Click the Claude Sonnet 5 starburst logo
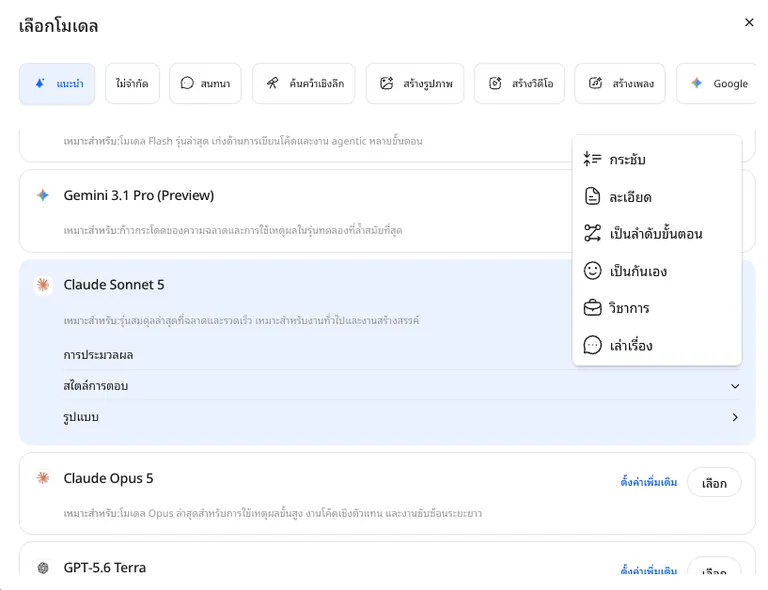This screenshot has width=768, height=590. coord(43,284)
